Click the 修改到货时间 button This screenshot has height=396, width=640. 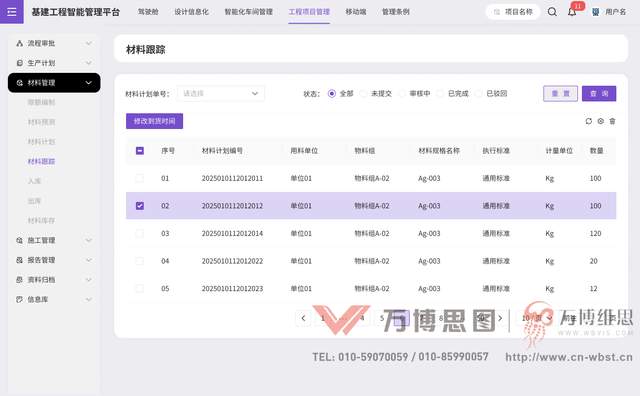point(154,121)
